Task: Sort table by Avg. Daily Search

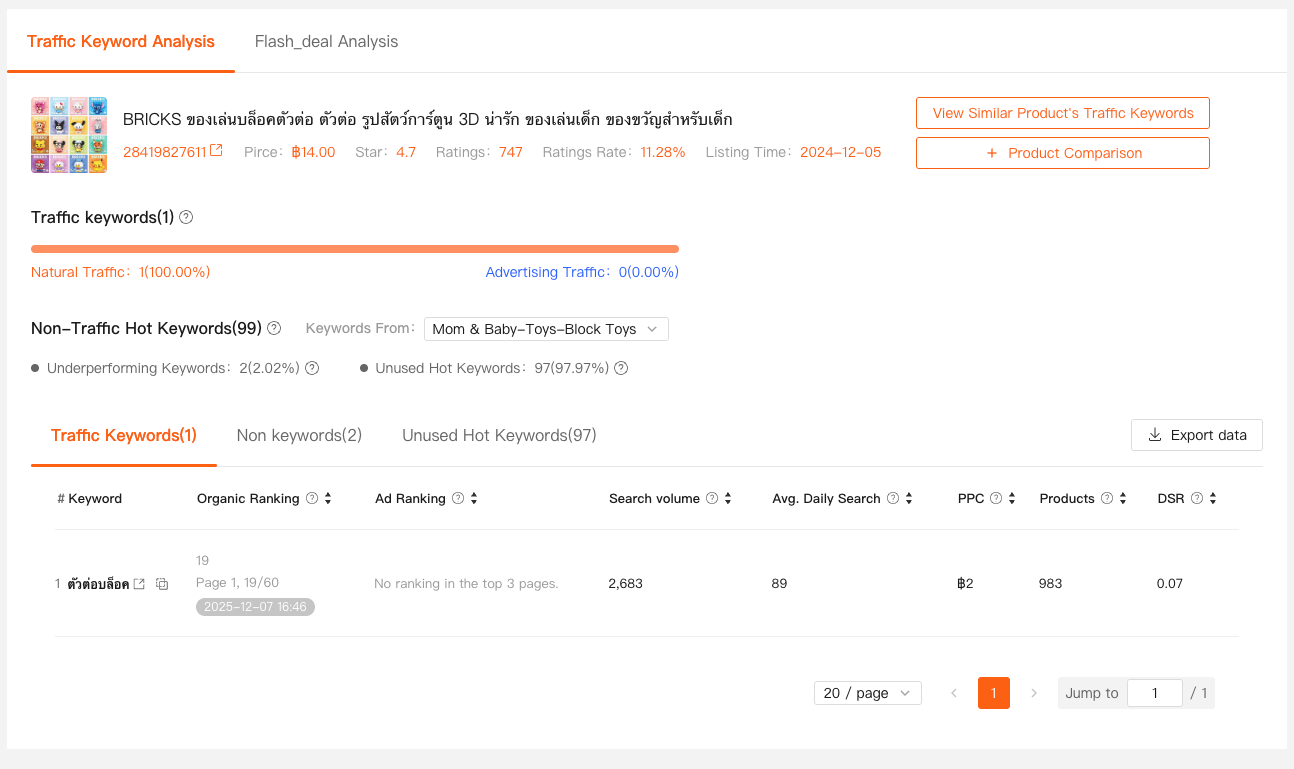Action: tap(909, 498)
